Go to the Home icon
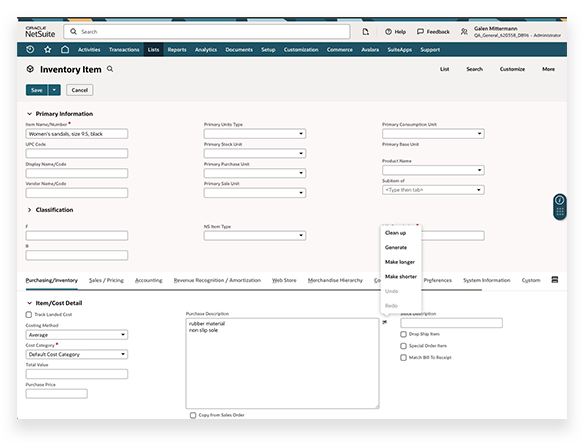586x443 pixels. point(65,49)
